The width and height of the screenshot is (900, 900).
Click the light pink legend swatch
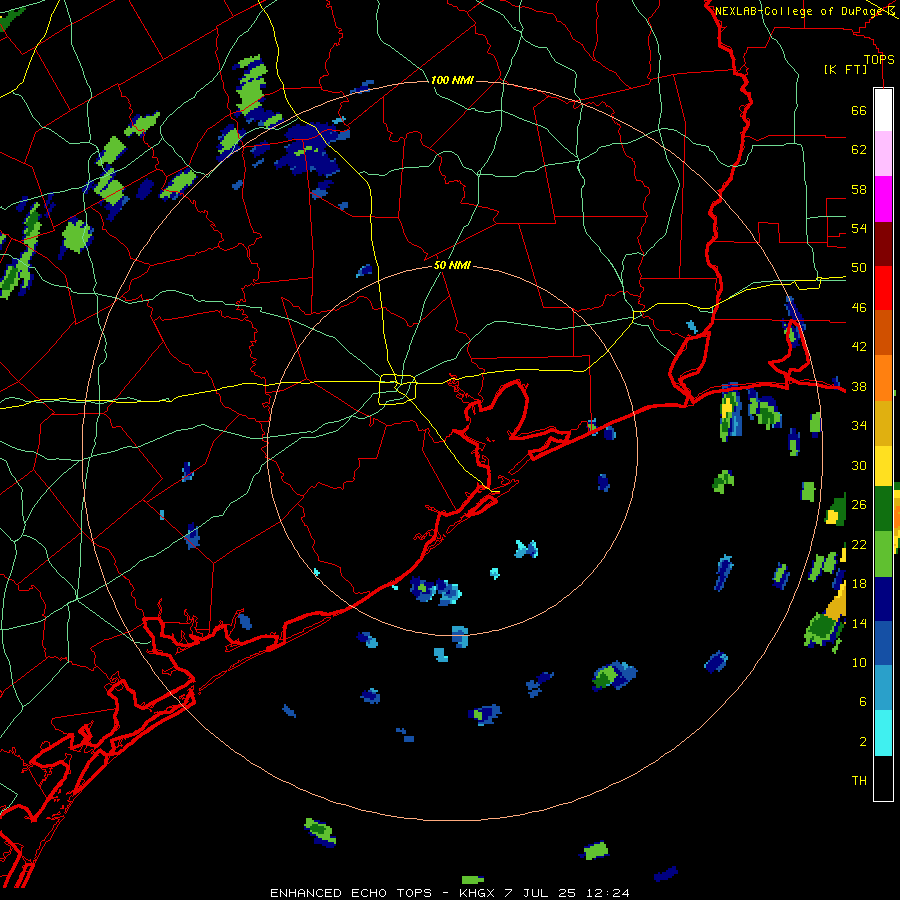tap(883, 154)
